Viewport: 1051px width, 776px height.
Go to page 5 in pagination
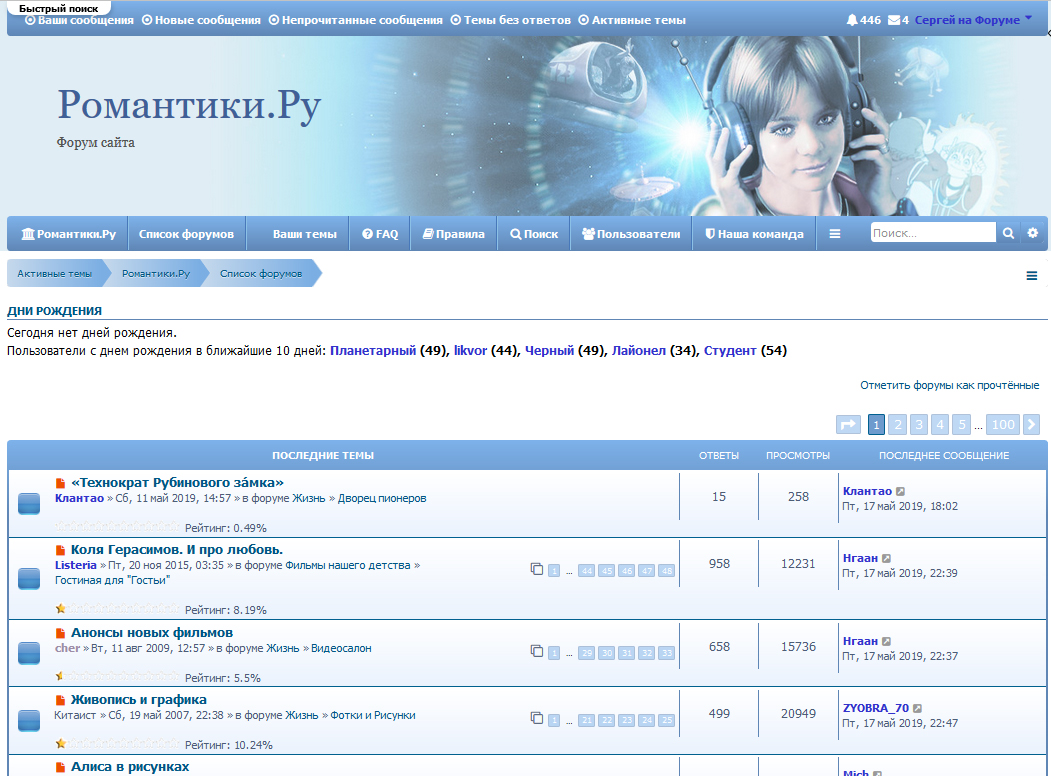[x=961, y=424]
